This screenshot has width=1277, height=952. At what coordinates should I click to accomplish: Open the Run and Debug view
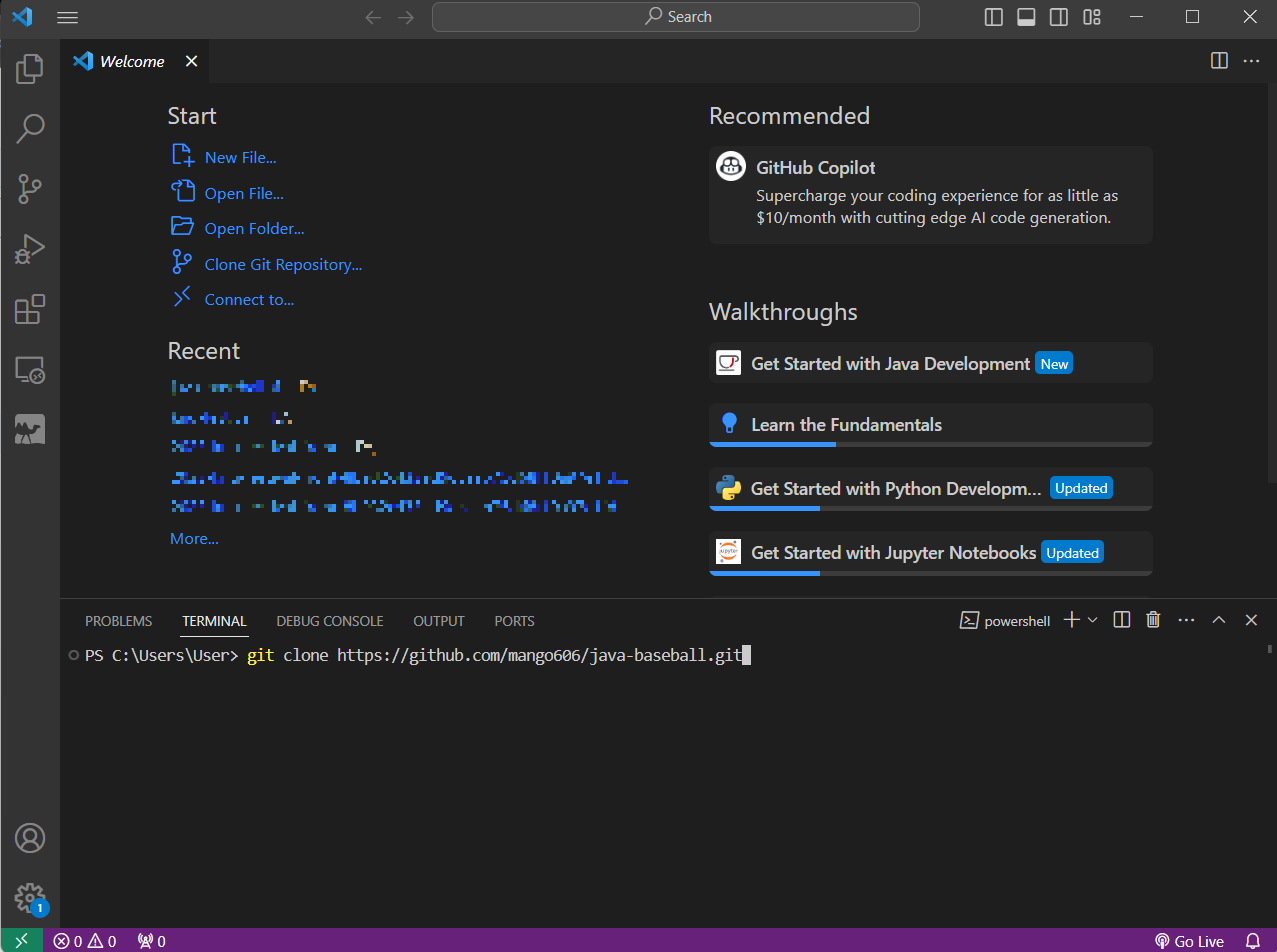(30, 249)
